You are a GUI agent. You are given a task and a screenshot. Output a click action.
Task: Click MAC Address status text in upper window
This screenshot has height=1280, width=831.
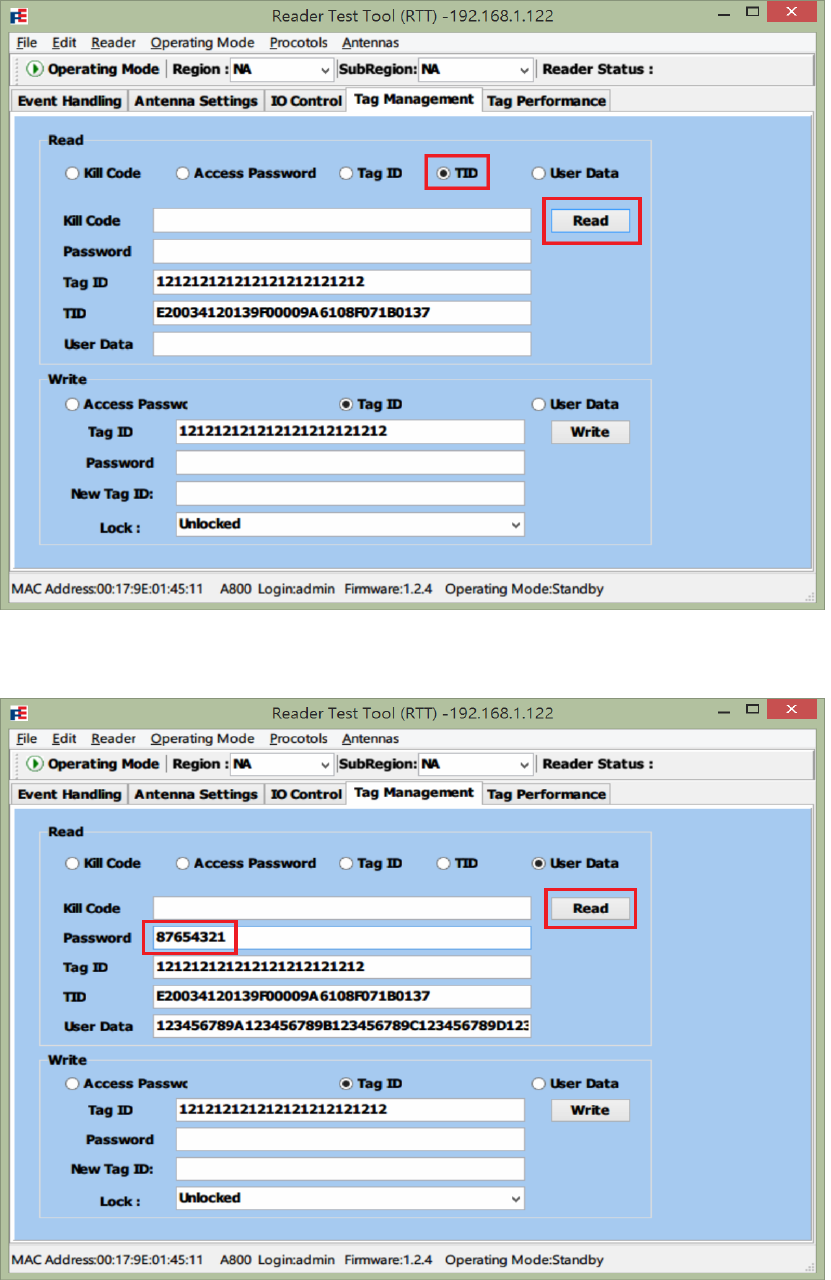[x=107, y=589]
